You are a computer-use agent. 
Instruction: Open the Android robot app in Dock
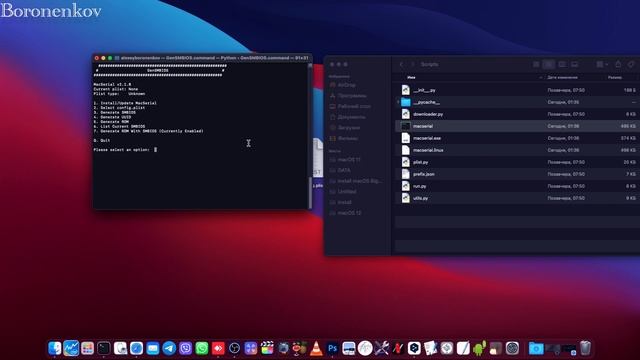(x=479, y=348)
